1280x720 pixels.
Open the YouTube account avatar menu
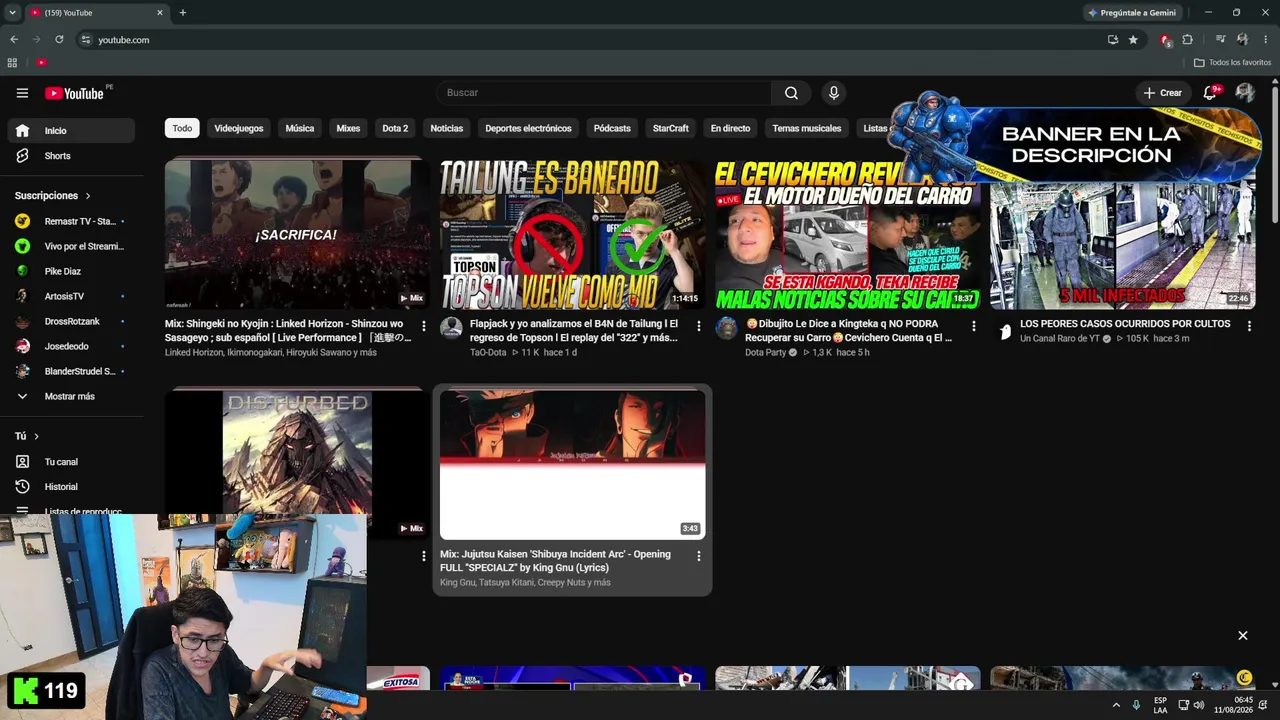coord(1245,93)
